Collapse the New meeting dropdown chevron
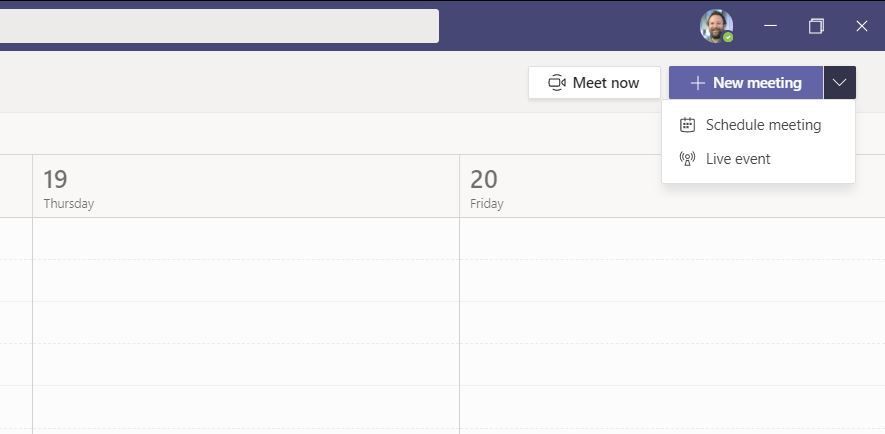 tap(839, 83)
